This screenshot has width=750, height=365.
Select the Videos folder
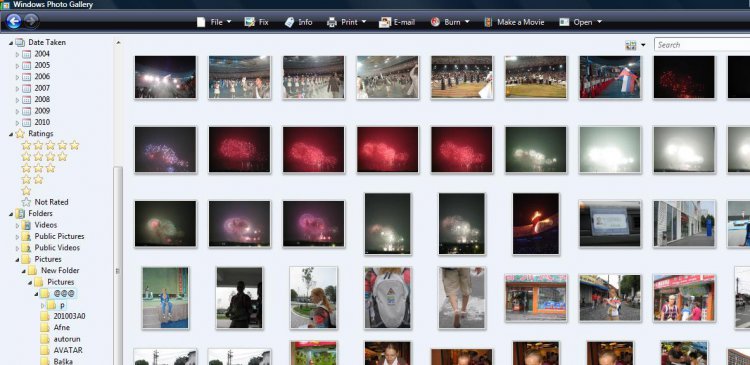click(39, 225)
